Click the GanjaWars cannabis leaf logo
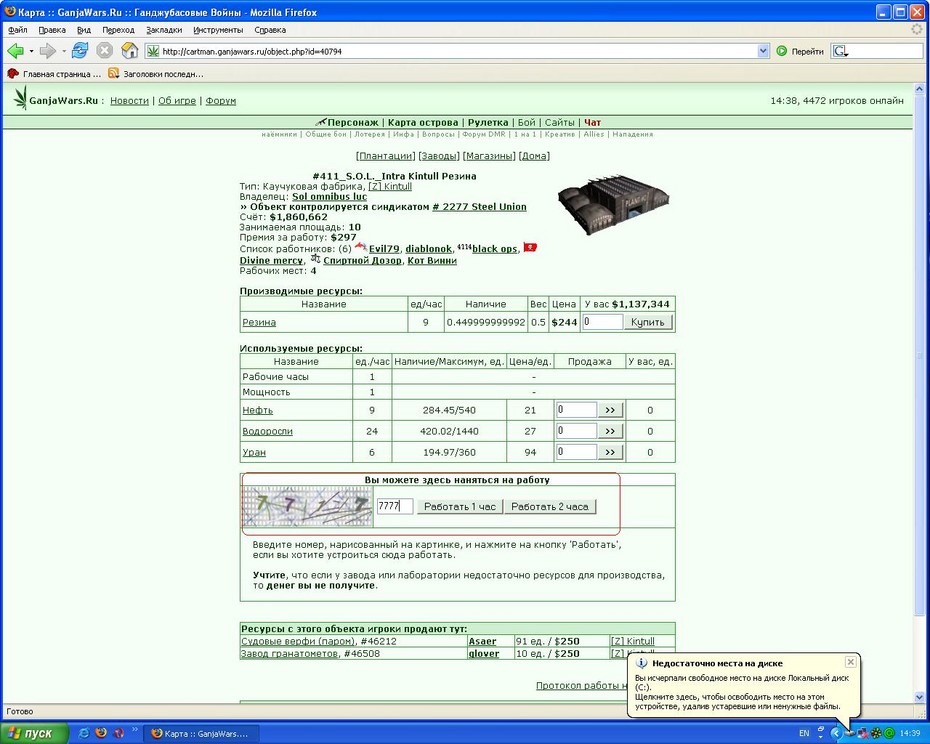Viewport: 930px width, 744px height. coord(21,98)
